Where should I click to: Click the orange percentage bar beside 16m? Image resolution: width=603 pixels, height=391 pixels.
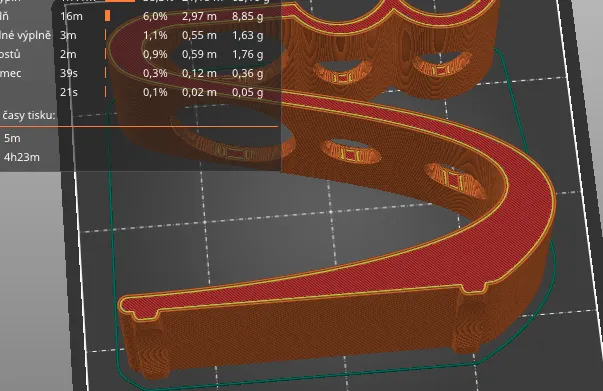(x=108, y=16)
